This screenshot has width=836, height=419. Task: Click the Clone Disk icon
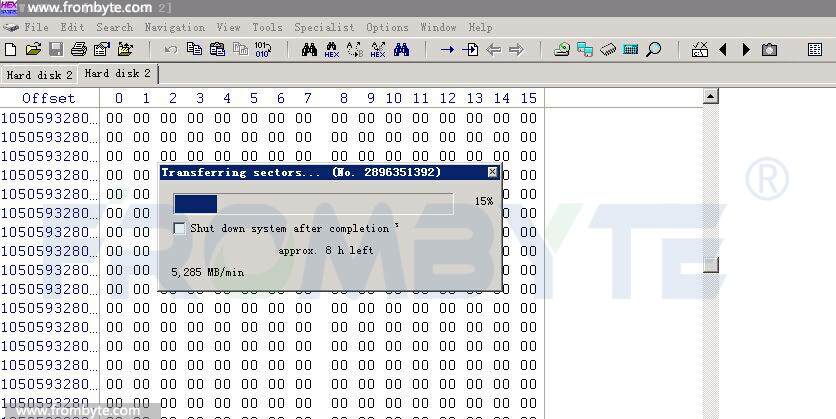(x=585, y=50)
